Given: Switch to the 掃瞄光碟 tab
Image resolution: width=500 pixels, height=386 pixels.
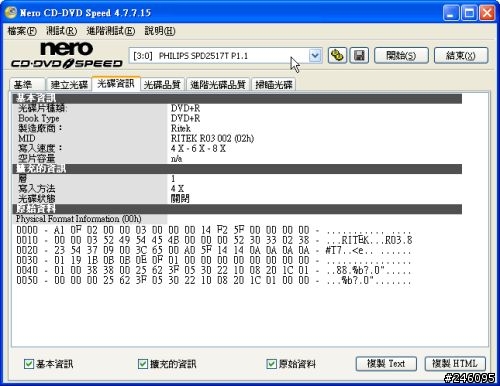Looking at the screenshot, I should click(274, 85).
